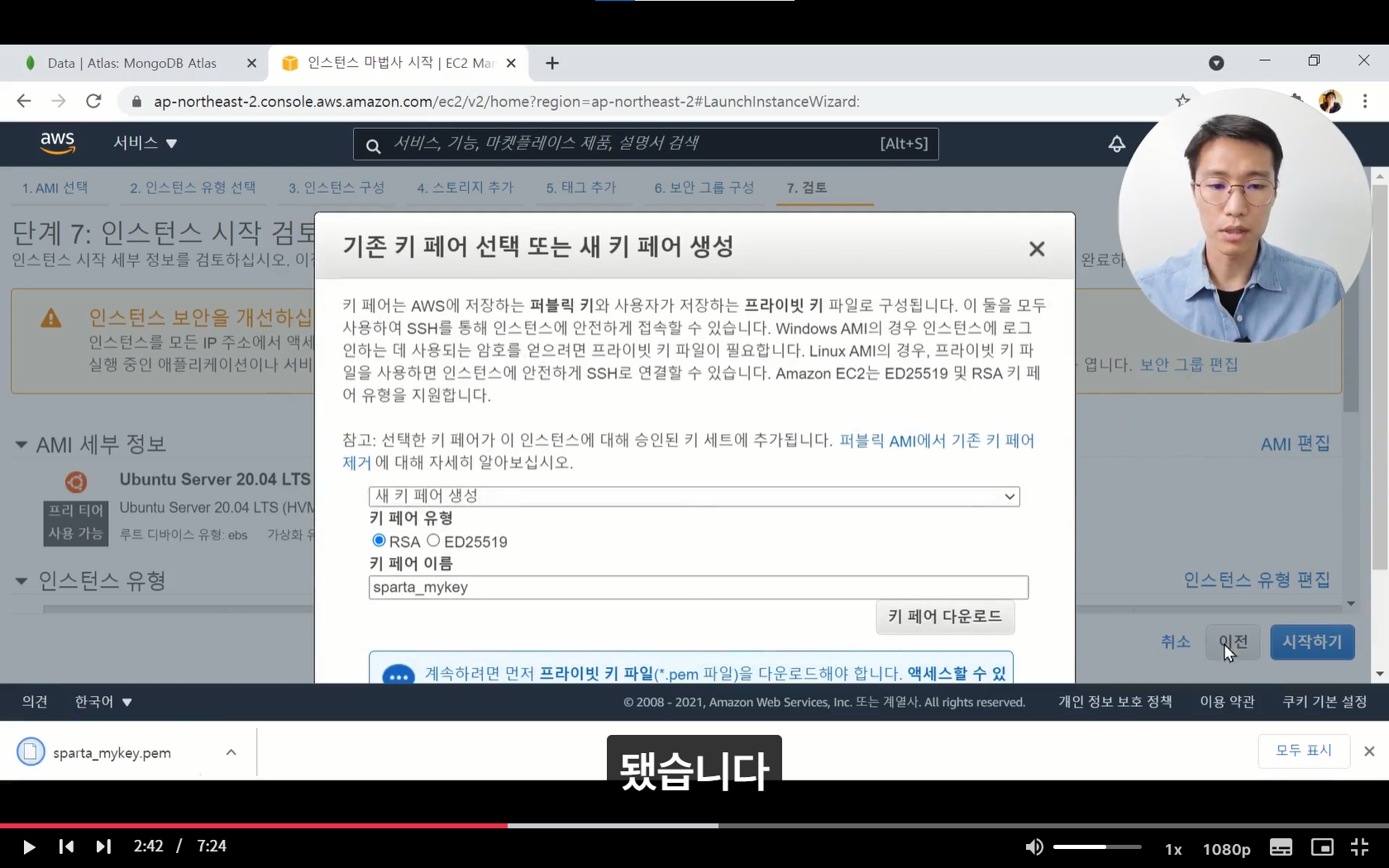1389x868 pixels.
Task: Click the search magnifier icon in AWS bar
Action: 373,145
